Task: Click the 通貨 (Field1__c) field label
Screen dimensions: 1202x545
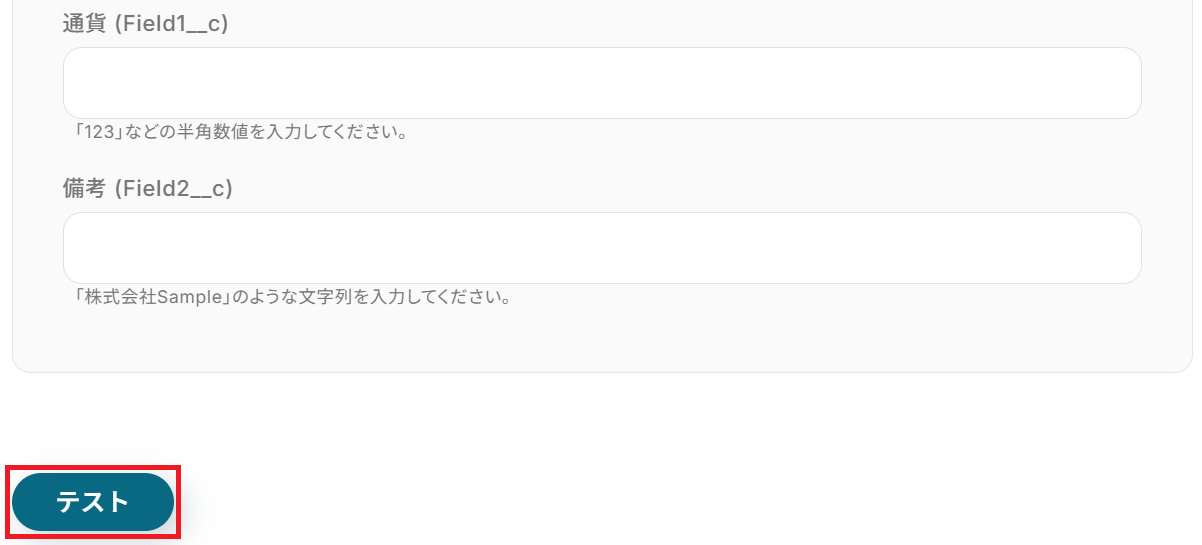Action: pyautogui.click(x=145, y=24)
